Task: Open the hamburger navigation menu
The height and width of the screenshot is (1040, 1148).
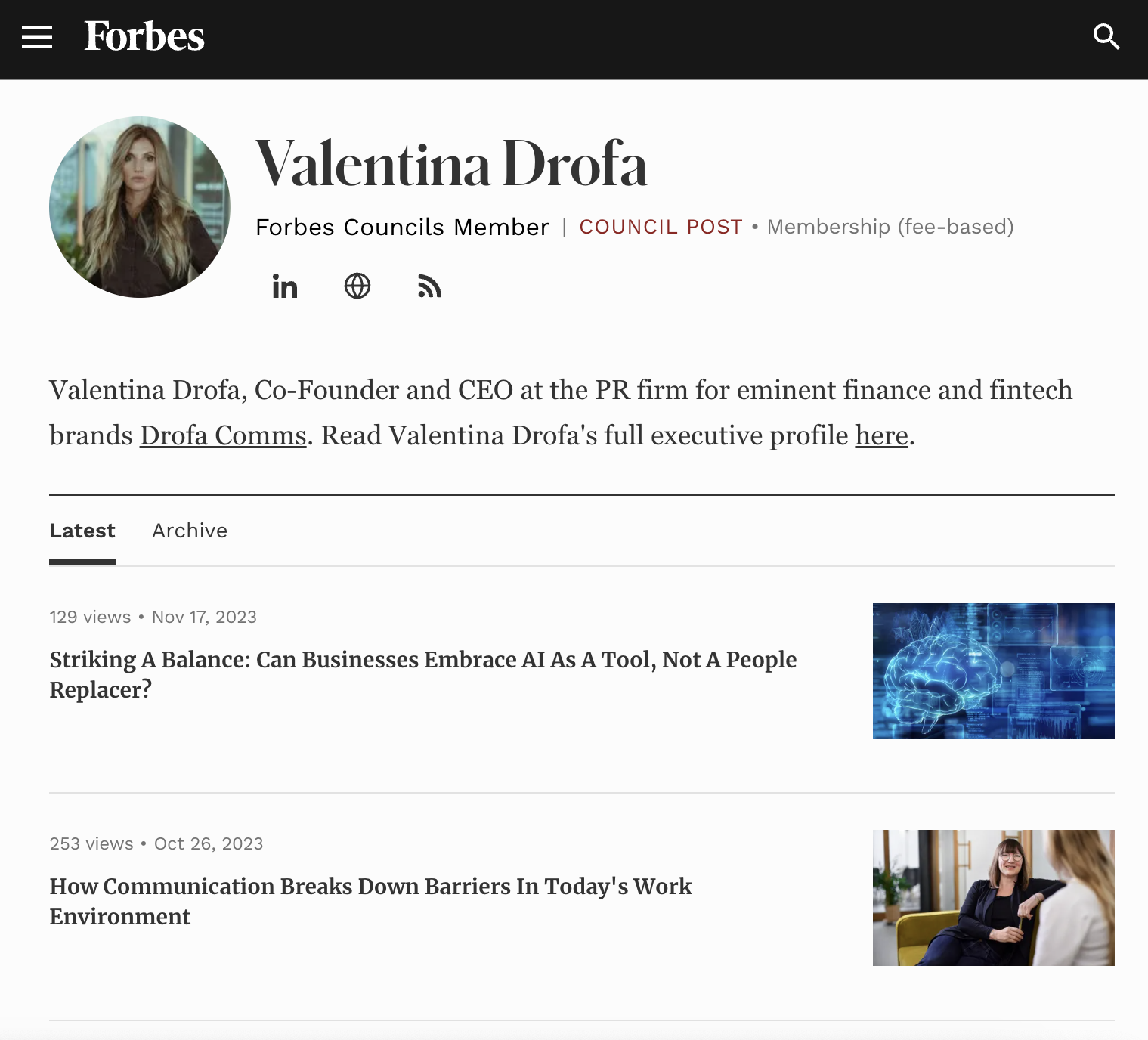Action: (x=37, y=37)
